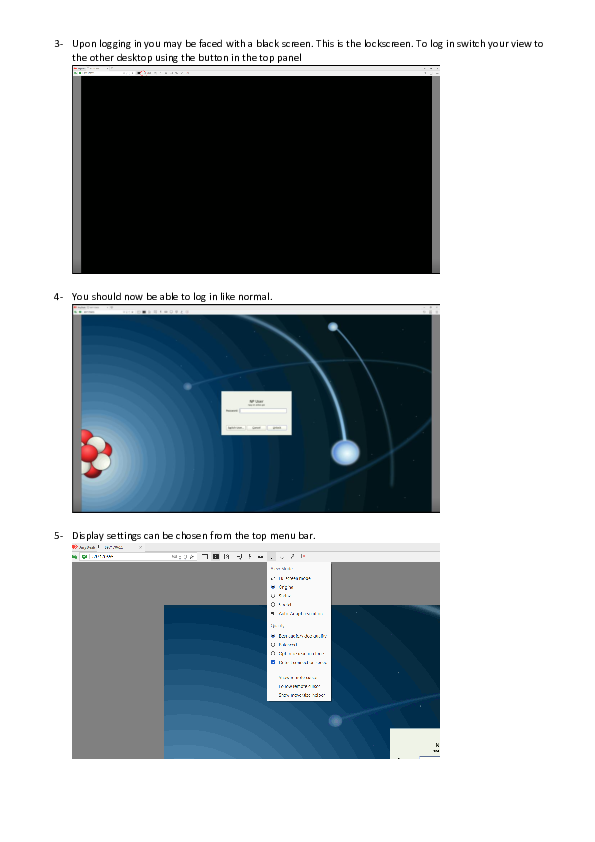Toggle Fullscreen mode in the View Mode menu
Viewport: 595px width, 842px height.
(291, 578)
